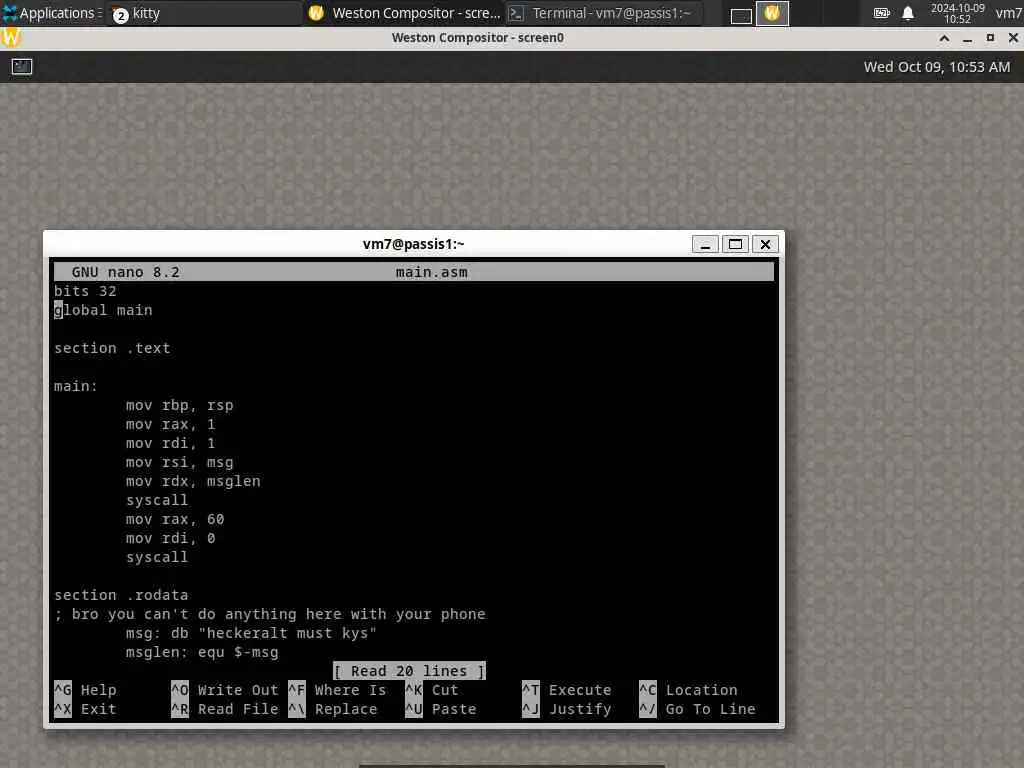Select Weston Compositor taskbar entry
This screenshot has height=768, width=1024.
pos(405,13)
